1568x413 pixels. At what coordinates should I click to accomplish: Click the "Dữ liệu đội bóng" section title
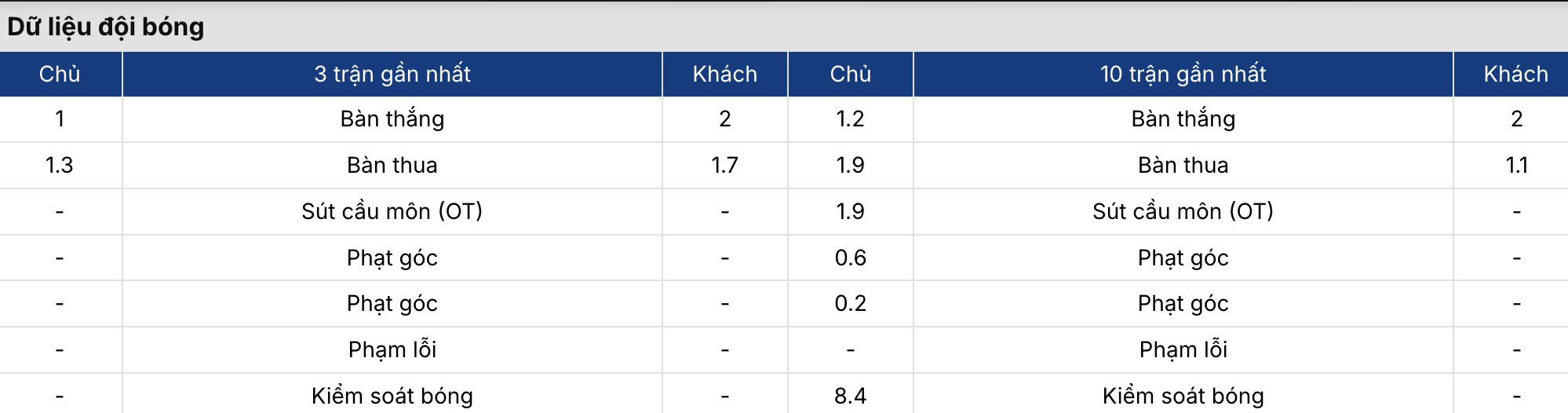click(105, 27)
